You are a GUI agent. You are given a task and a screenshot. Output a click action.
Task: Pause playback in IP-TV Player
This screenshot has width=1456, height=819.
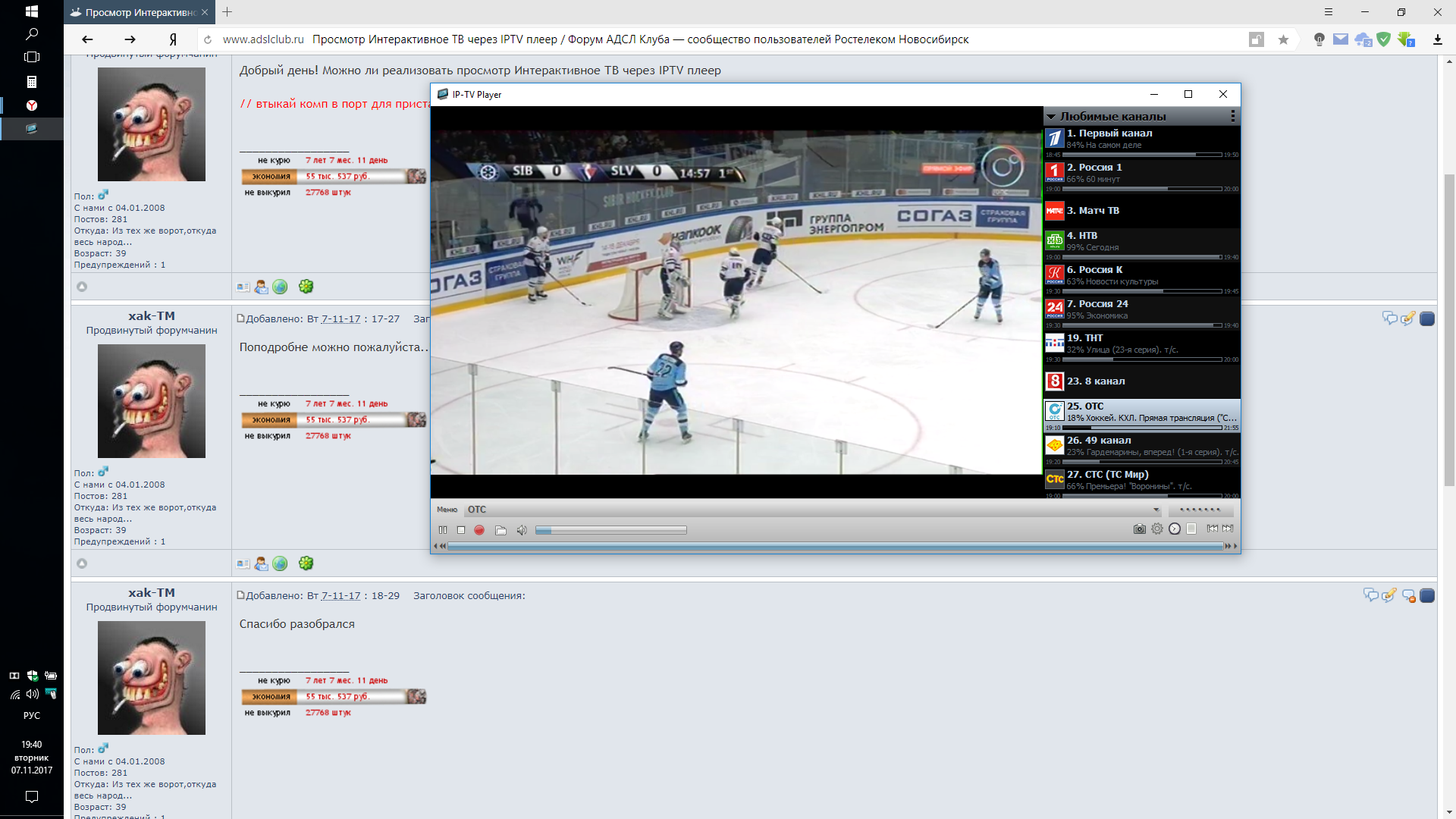point(443,530)
